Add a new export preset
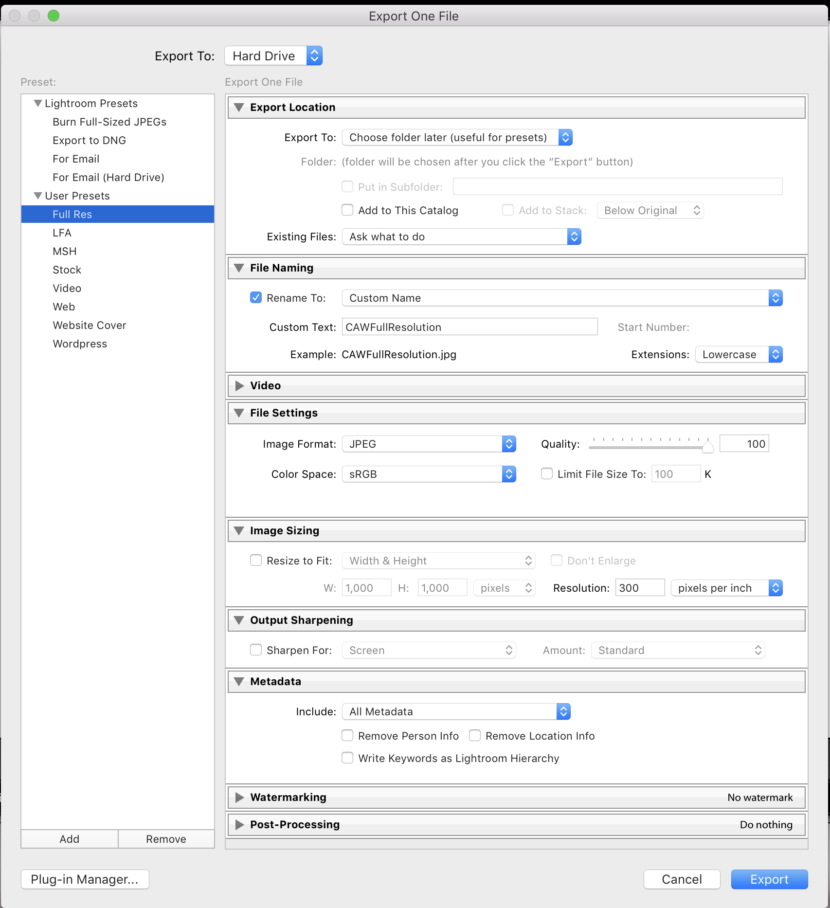The width and height of the screenshot is (830, 908). point(68,838)
